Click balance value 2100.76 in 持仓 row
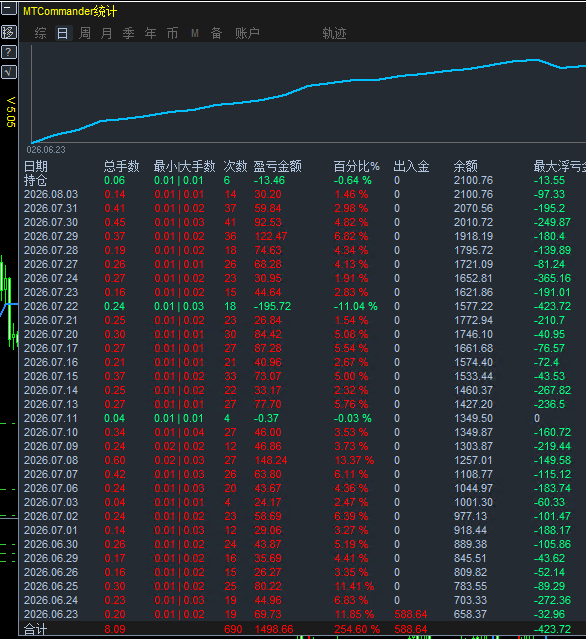 pos(474,180)
